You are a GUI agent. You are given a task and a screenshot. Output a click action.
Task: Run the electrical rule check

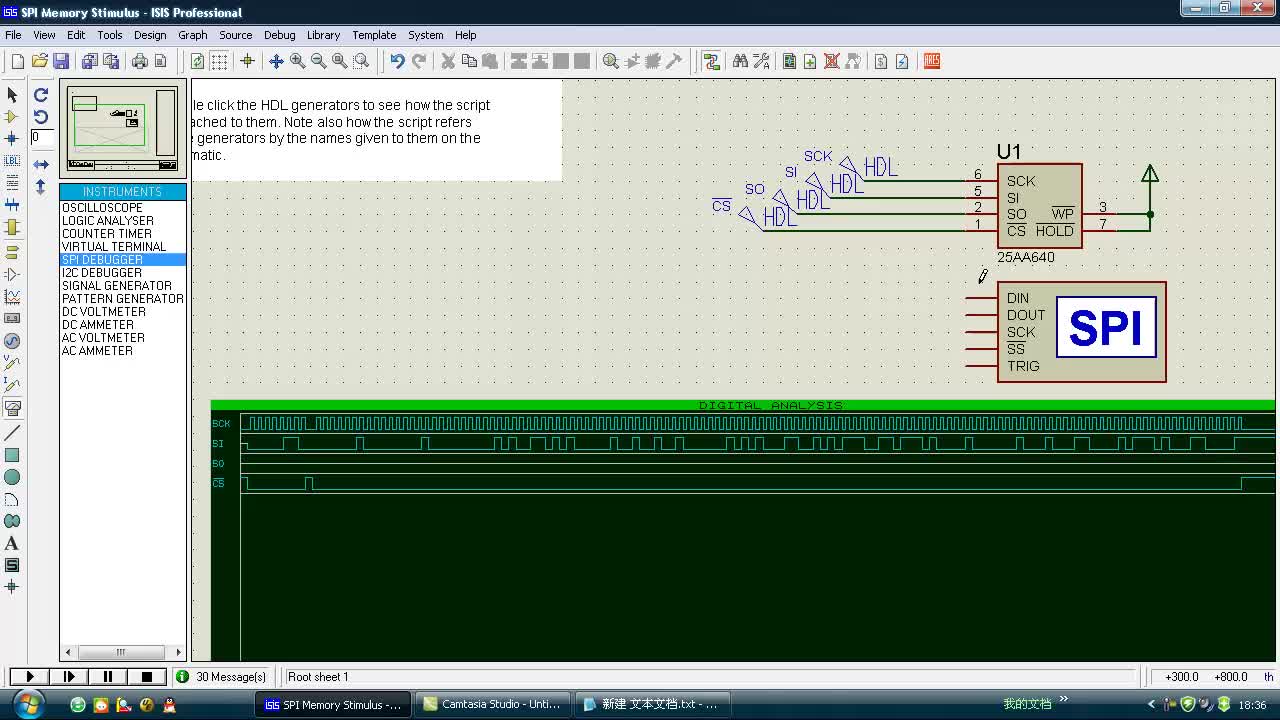pos(902,61)
